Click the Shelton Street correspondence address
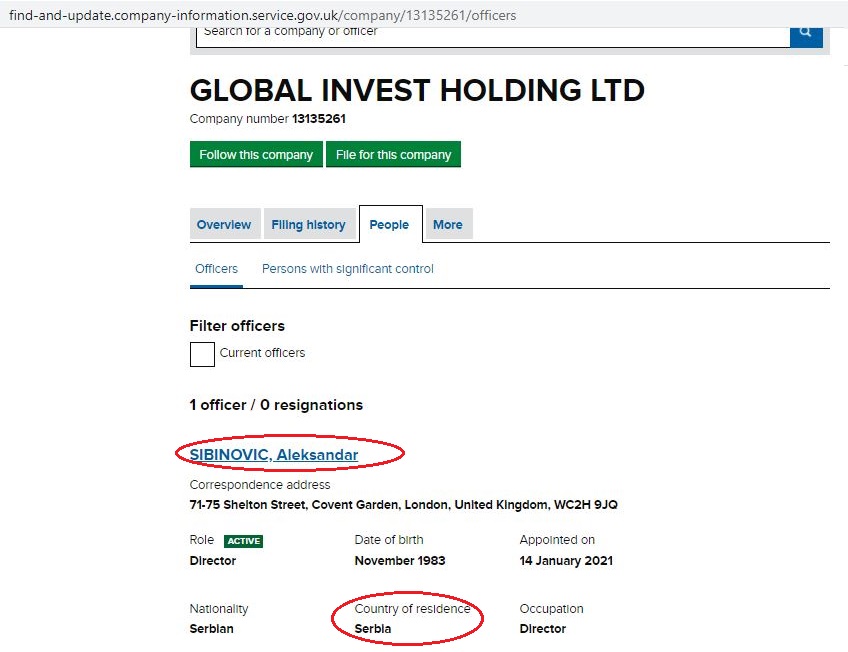Screen dimensions: 848x652 point(403,505)
